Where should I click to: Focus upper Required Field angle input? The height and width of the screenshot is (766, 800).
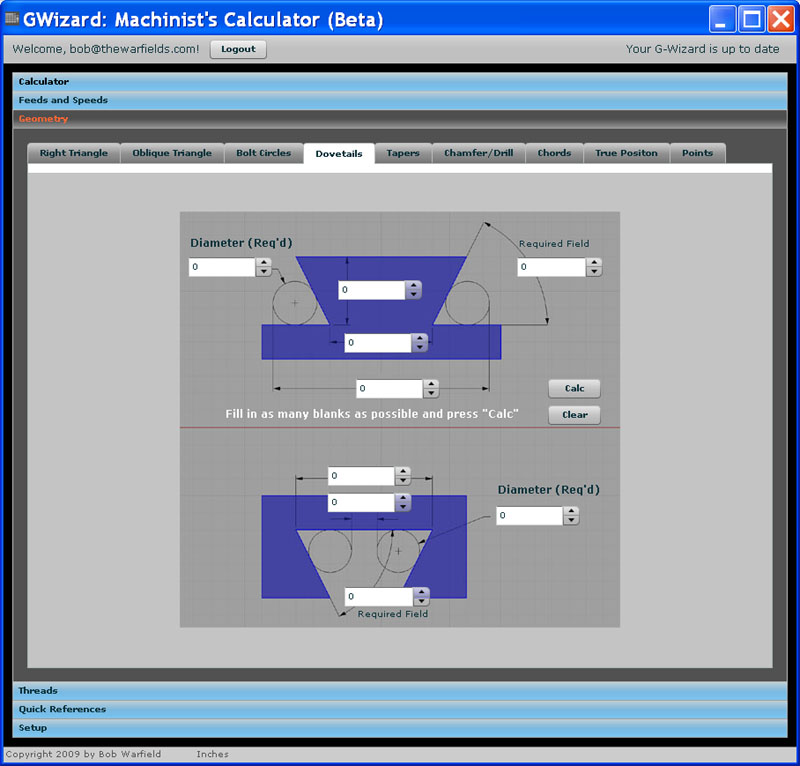click(x=552, y=267)
